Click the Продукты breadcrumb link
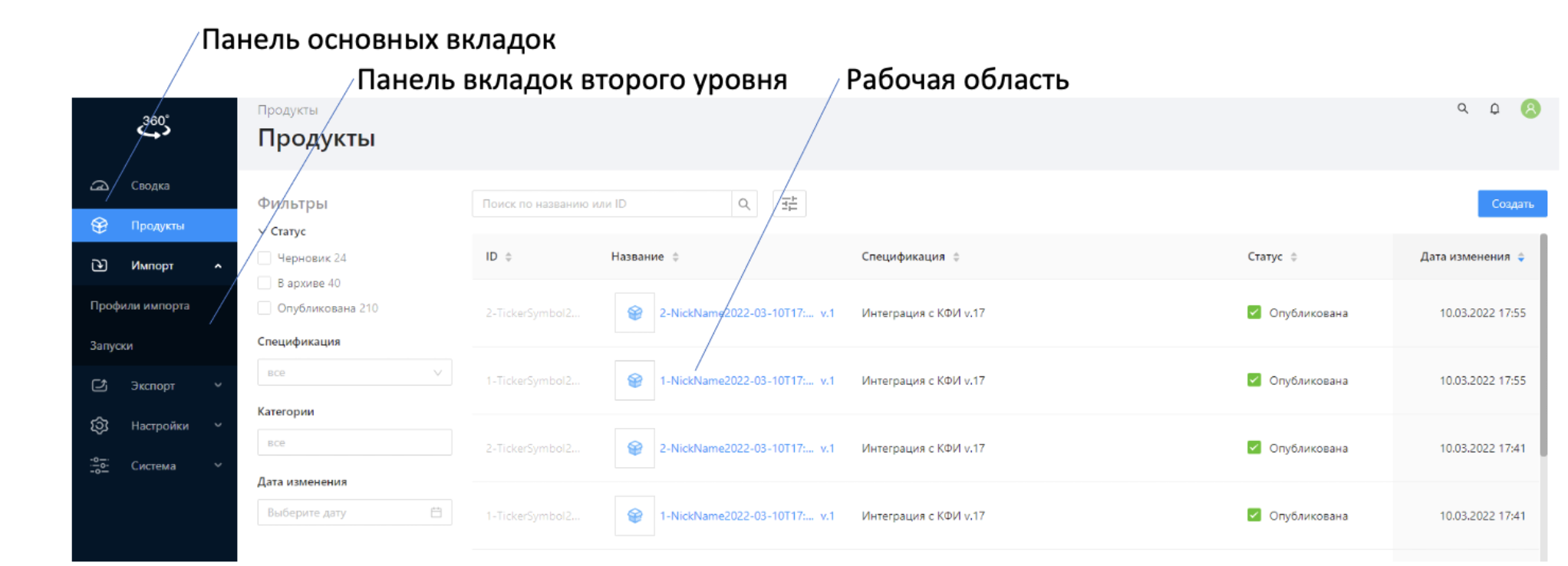 coord(288,110)
